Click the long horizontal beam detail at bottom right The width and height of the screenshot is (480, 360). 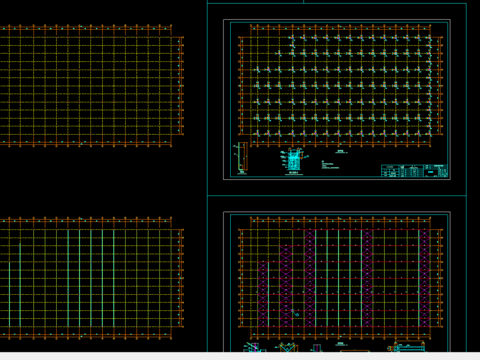pyautogui.click(x=407, y=347)
